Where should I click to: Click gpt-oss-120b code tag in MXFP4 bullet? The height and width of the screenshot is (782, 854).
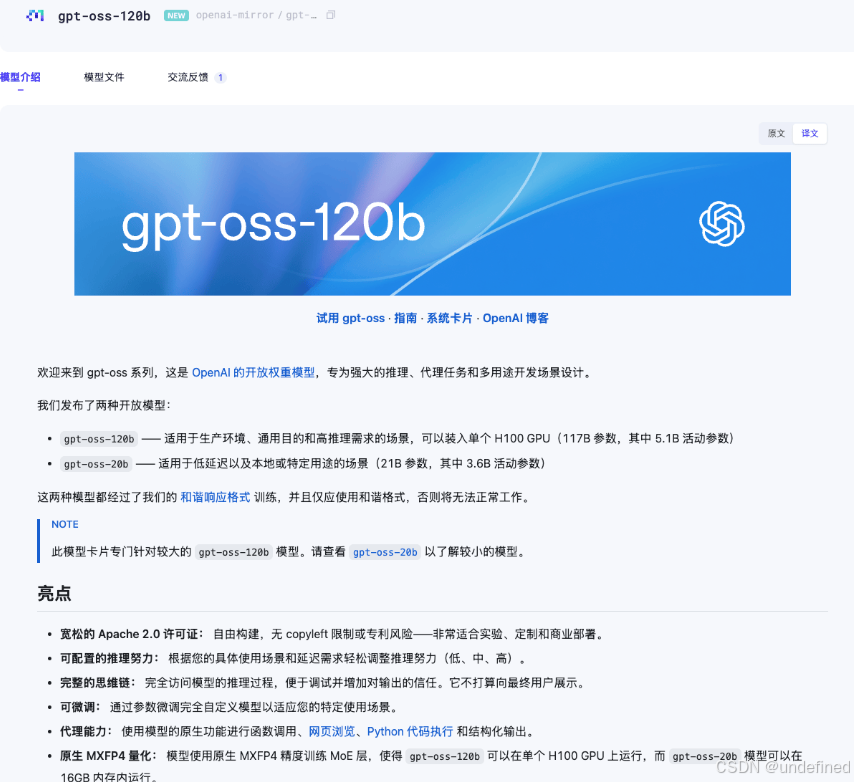(444, 756)
